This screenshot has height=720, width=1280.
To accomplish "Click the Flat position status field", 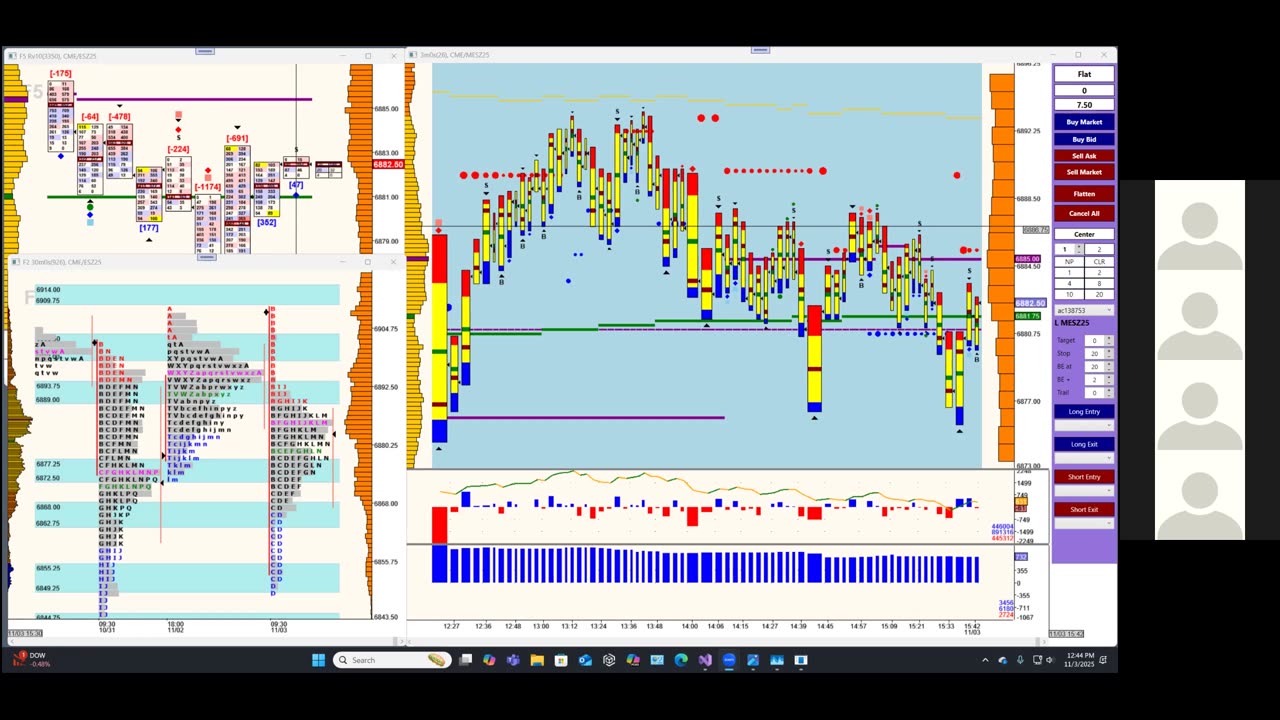I will [1084, 74].
